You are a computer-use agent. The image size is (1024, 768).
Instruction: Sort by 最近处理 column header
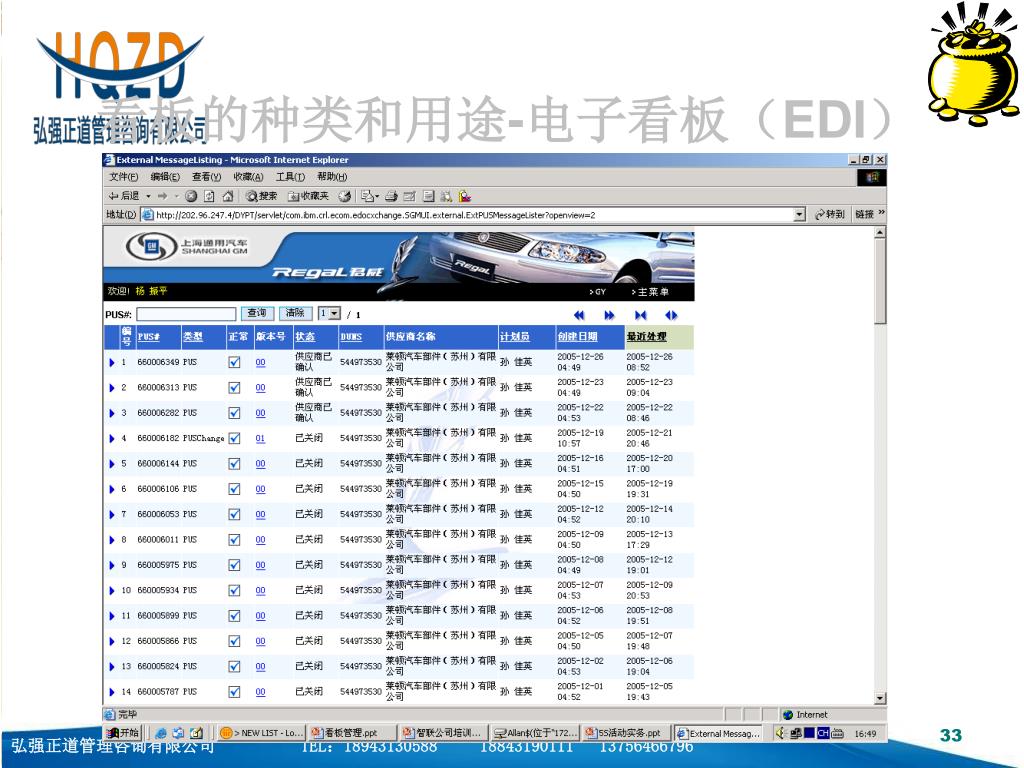tap(647, 337)
